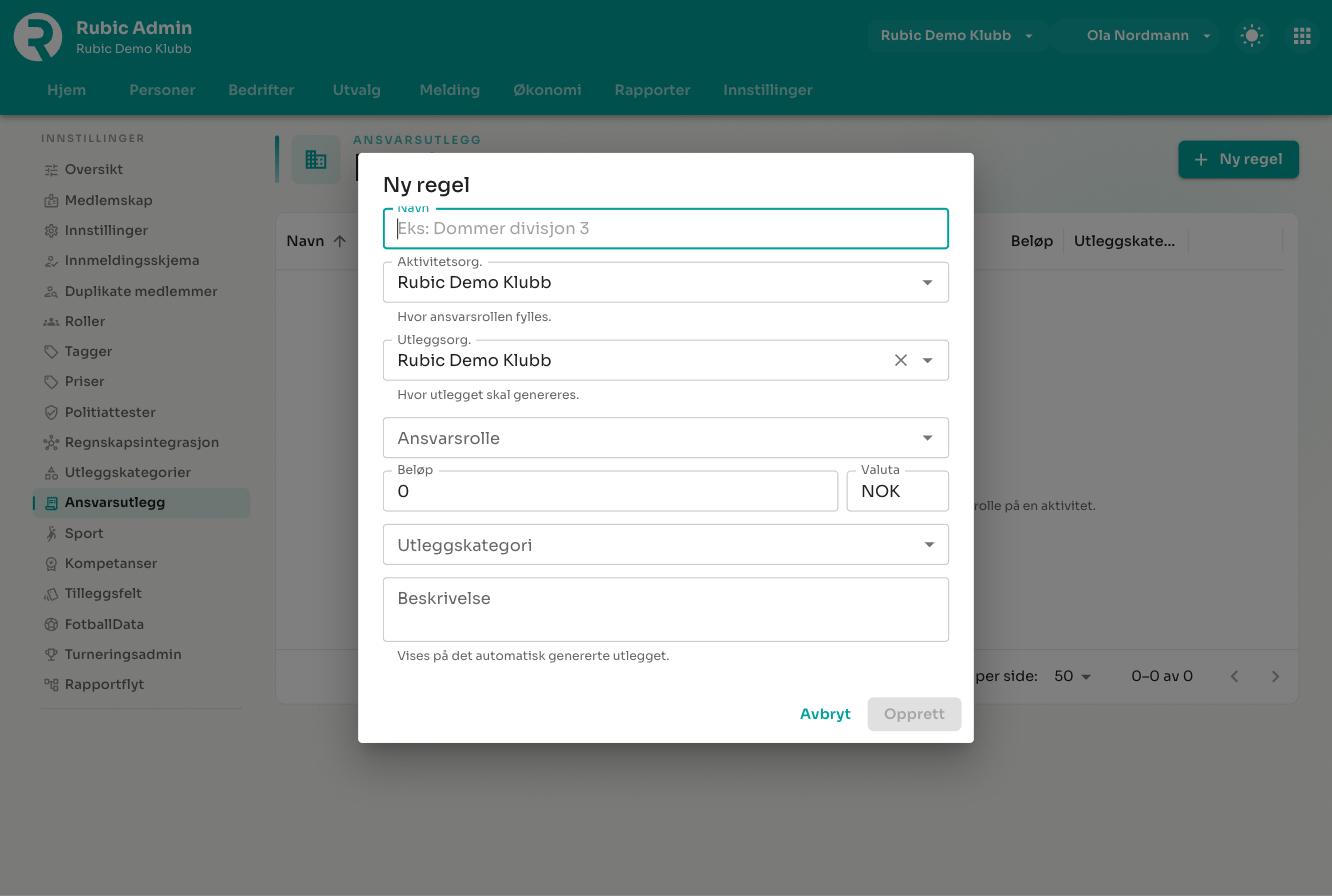Click the Sport running figure icon

tap(51, 534)
